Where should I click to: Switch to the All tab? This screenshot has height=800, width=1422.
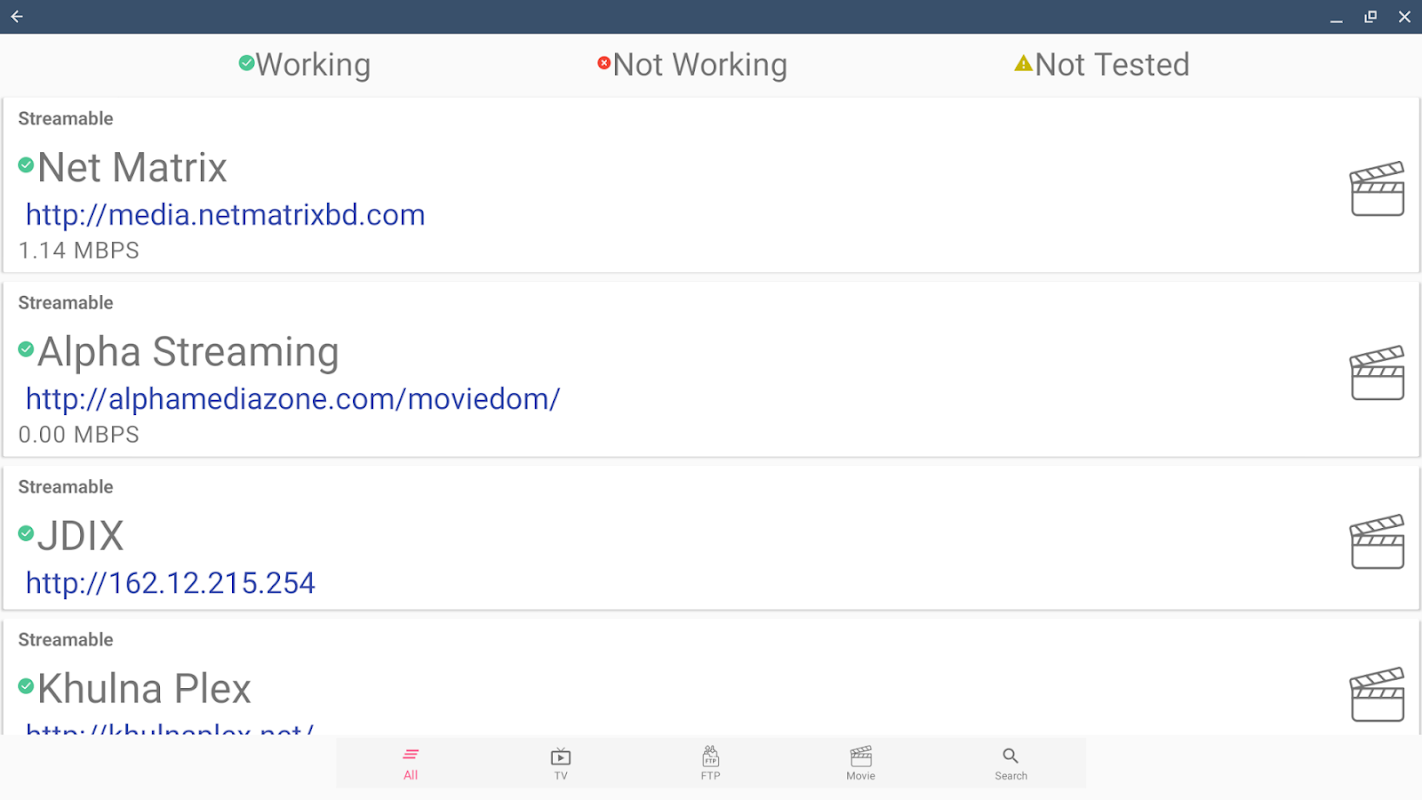411,763
